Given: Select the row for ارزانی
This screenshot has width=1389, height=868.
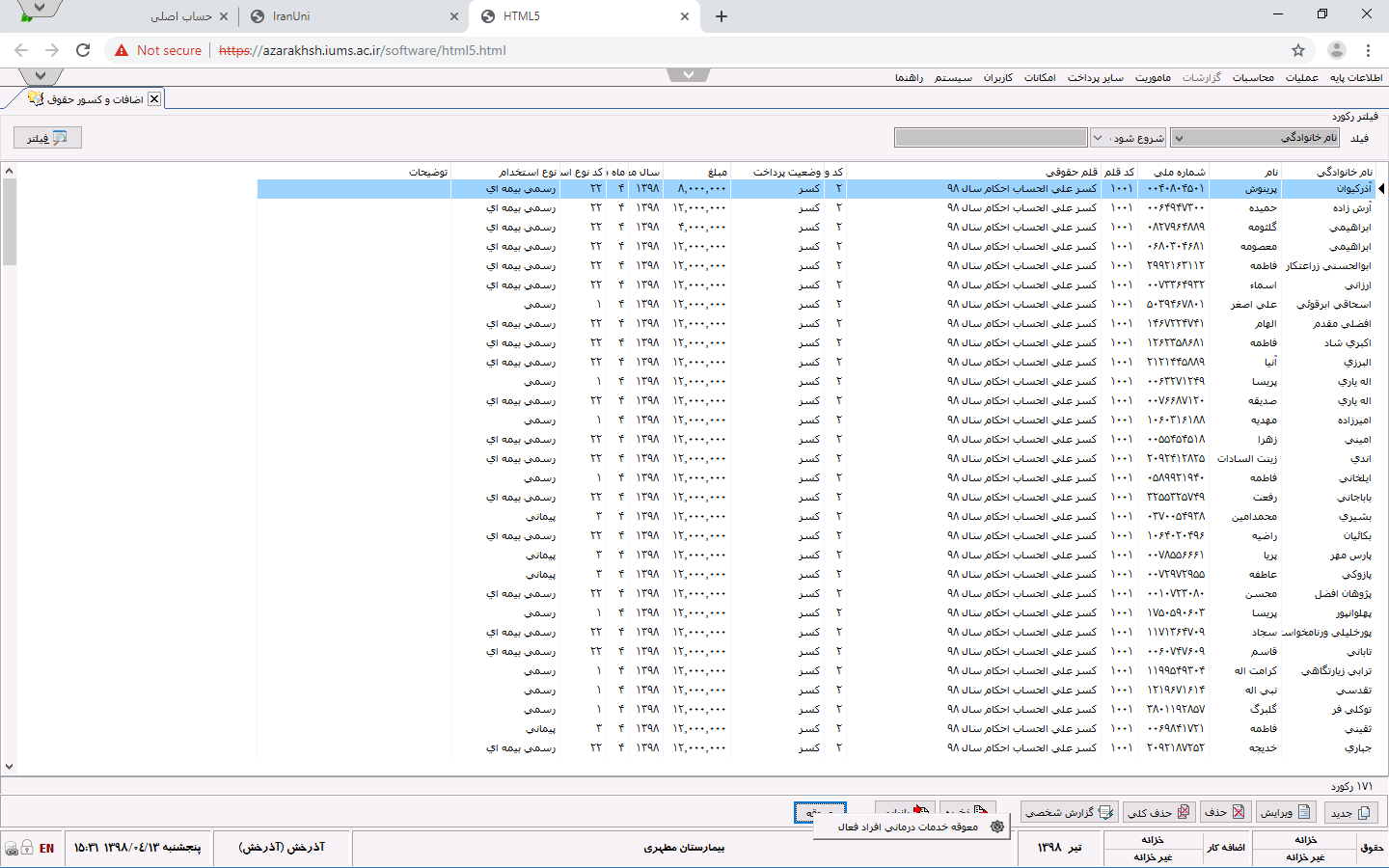Looking at the screenshot, I should click(818, 285).
